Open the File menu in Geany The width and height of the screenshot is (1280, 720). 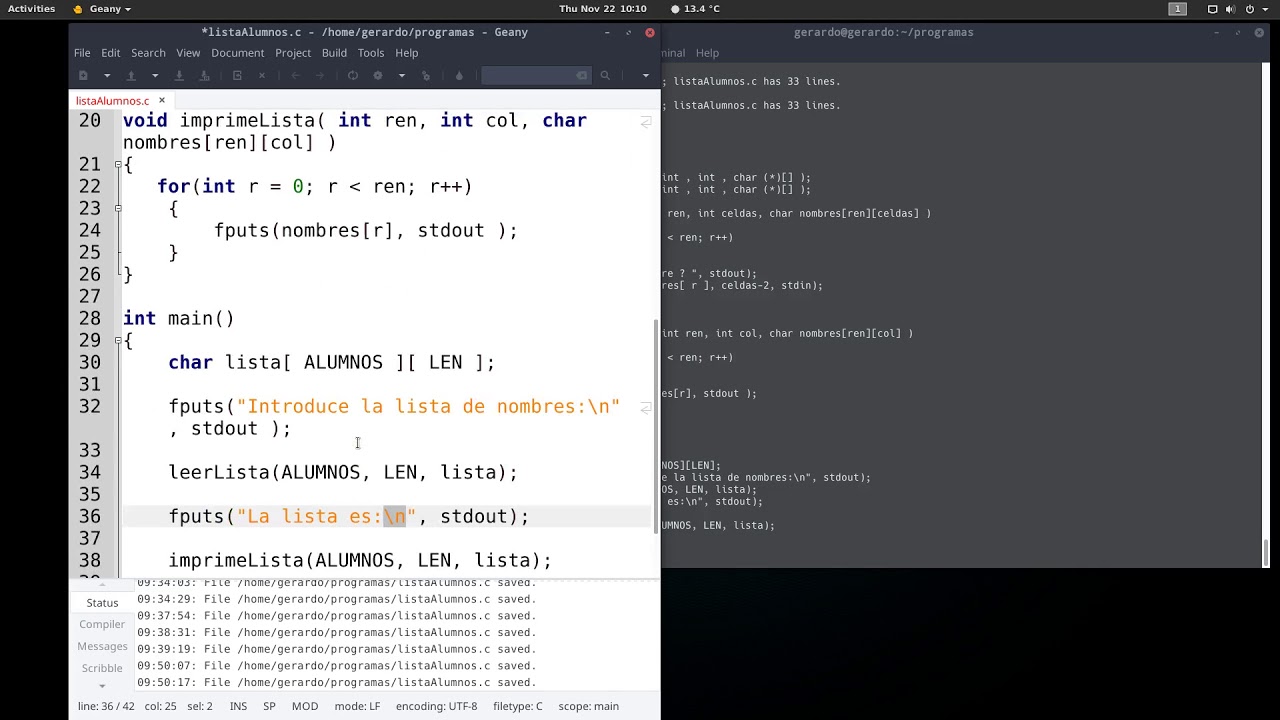coord(82,53)
